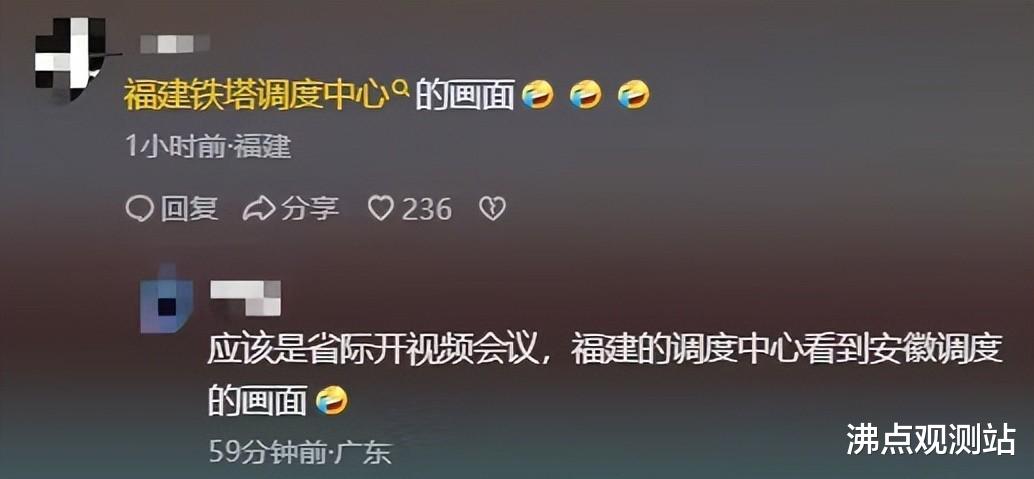Click the small search magnifier after 福建铁塔调度中心
The height and width of the screenshot is (479, 1034).
(402, 87)
